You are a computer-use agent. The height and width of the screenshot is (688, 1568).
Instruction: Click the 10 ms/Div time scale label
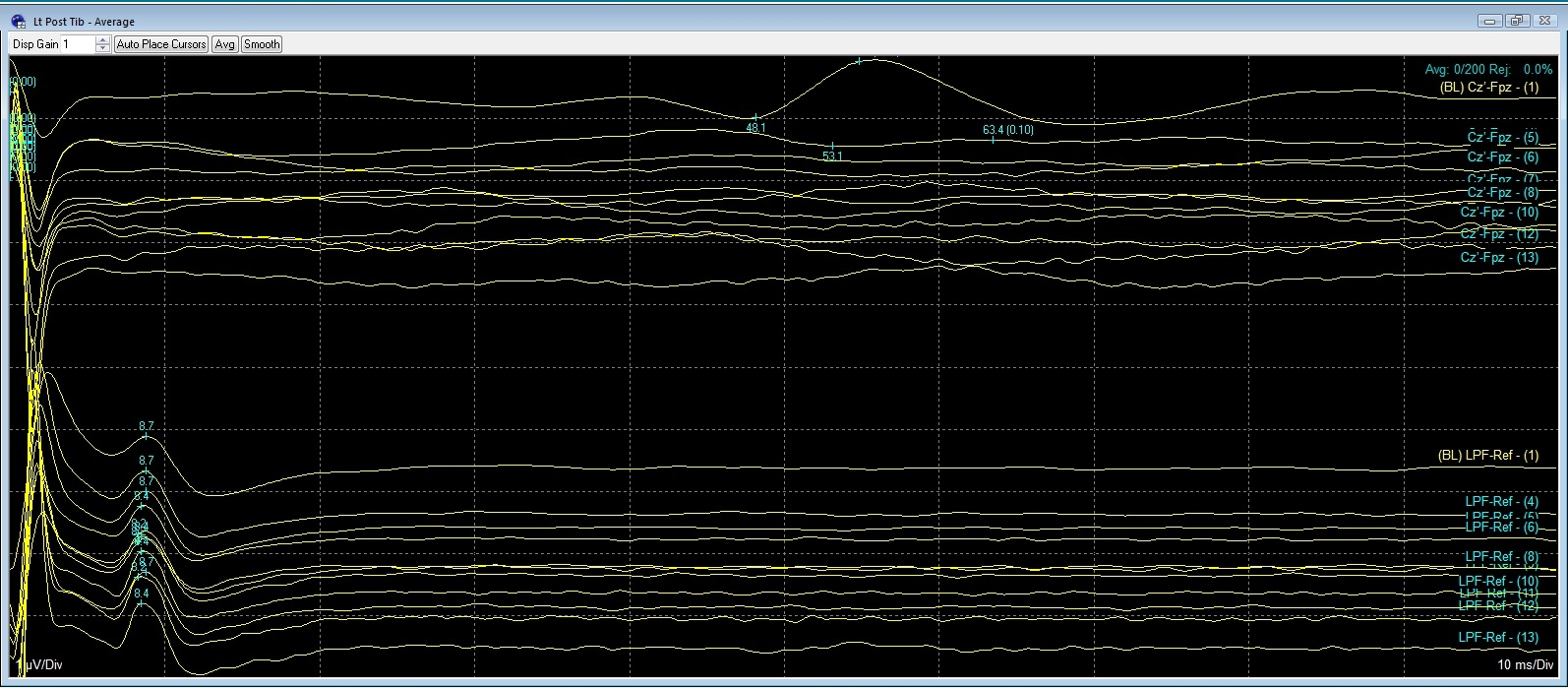coord(1525,665)
